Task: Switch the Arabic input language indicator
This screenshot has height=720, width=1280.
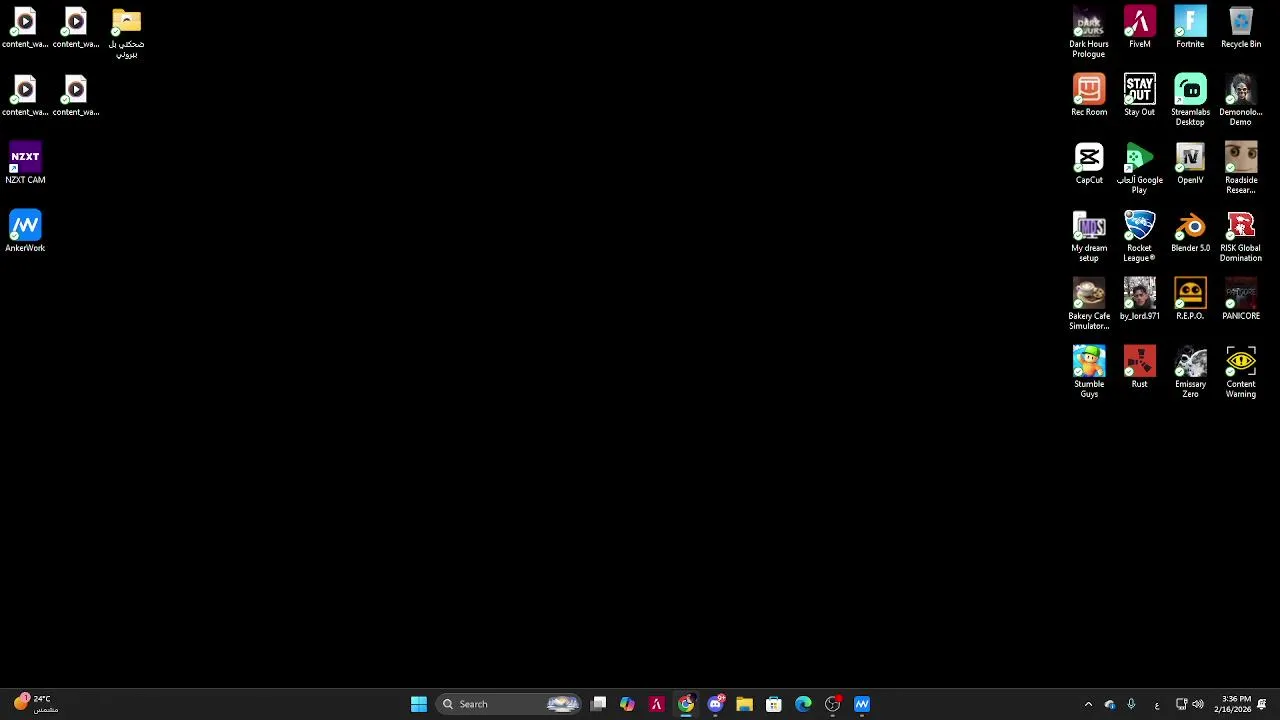Action: 1157,704
